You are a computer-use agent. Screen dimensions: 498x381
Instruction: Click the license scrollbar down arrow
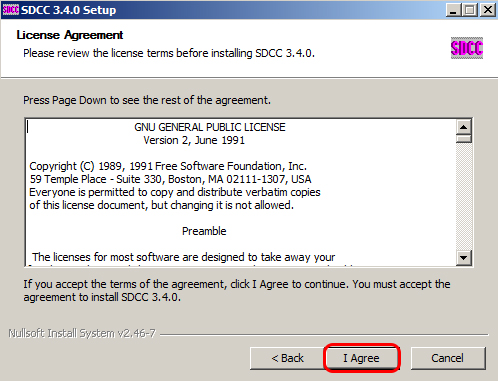(x=464, y=258)
